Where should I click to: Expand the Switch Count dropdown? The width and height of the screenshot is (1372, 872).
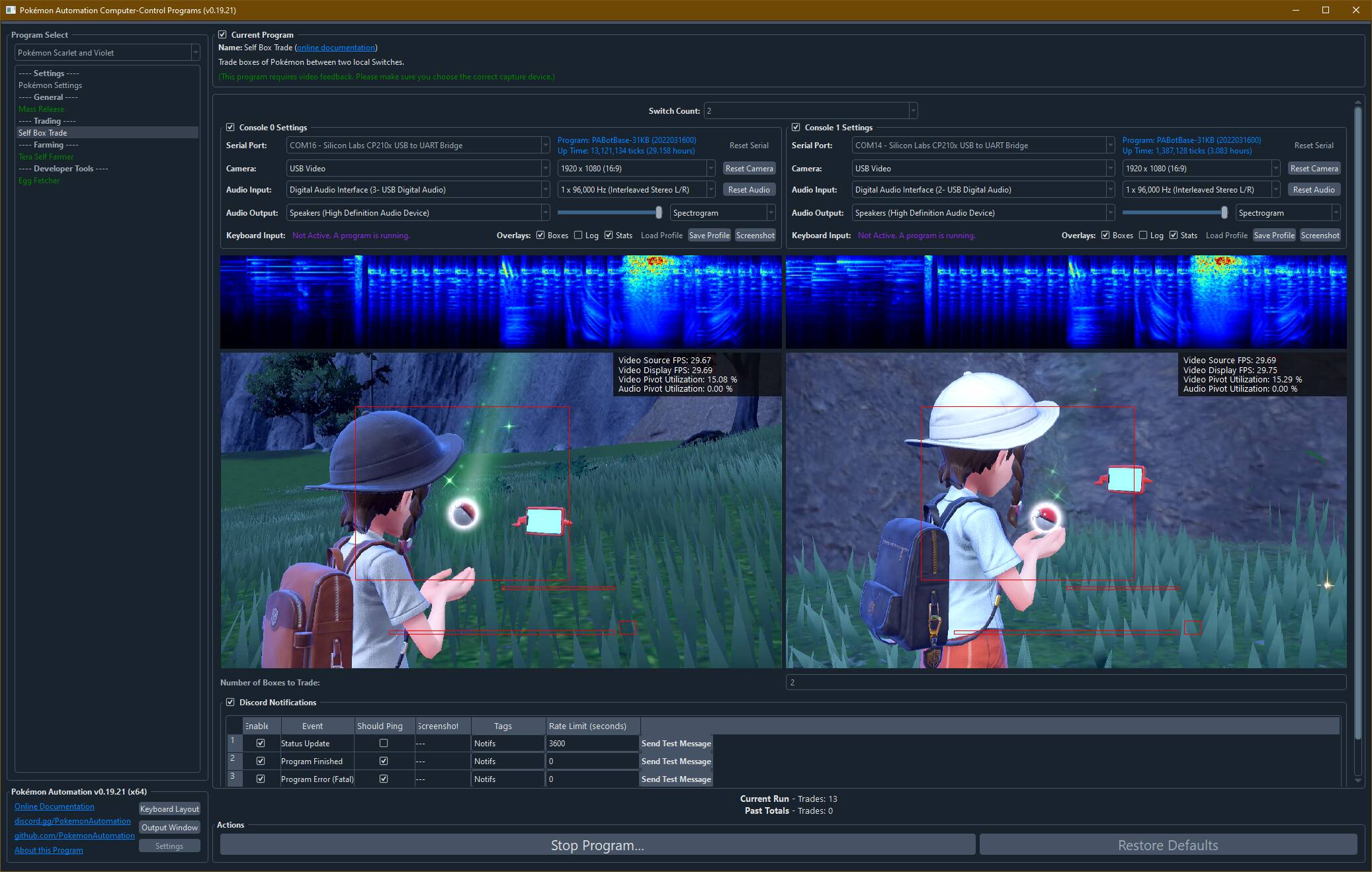(810, 110)
